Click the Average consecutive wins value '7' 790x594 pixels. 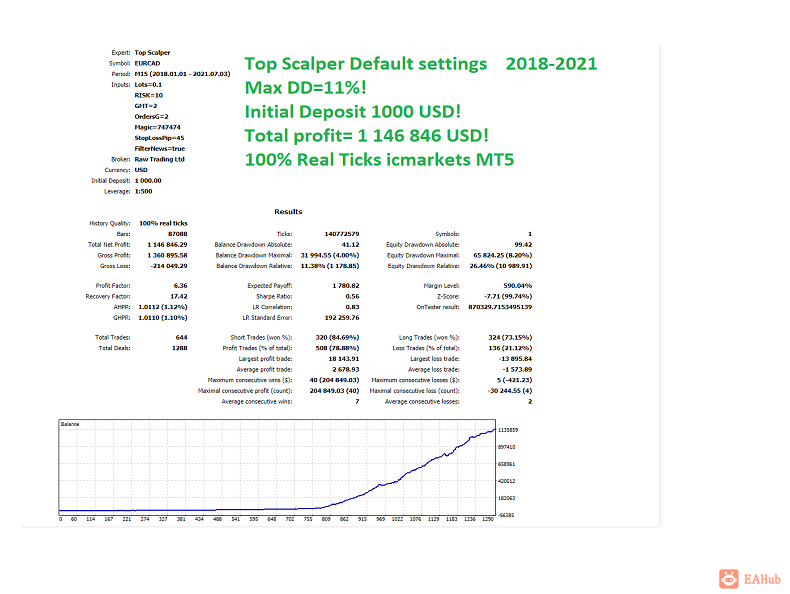click(357, 402)
